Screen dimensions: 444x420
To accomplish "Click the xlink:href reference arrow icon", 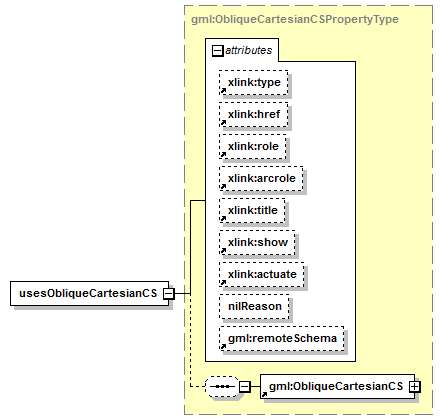I will [x=223, y=123].
